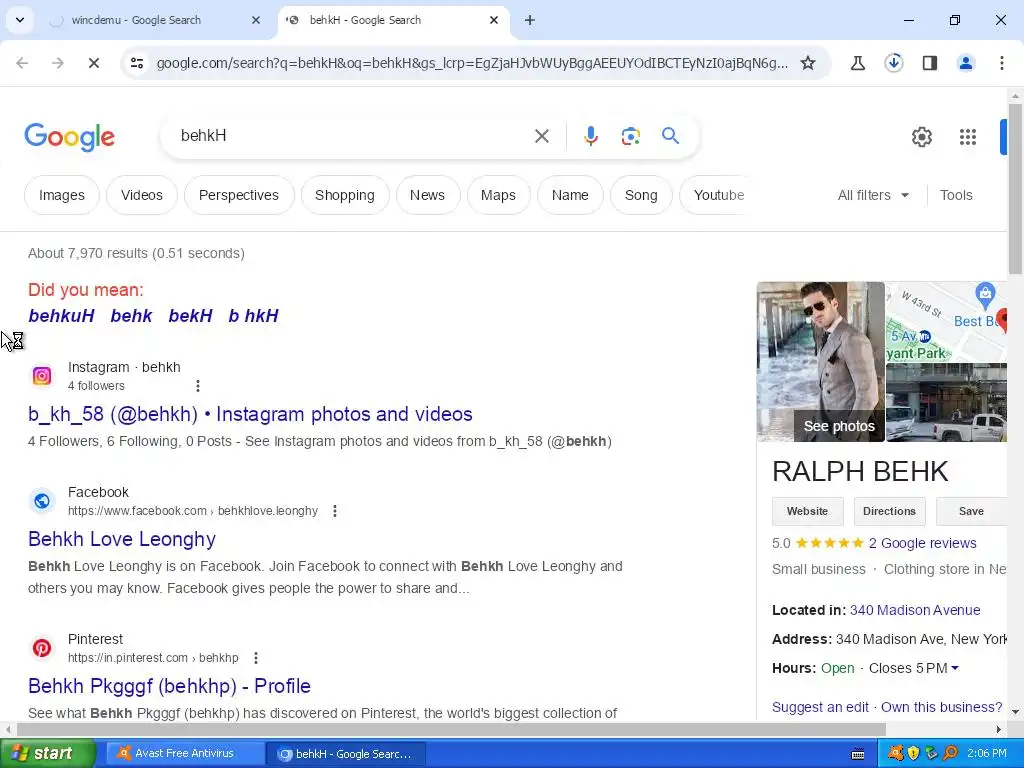The height and width of the screenshot is (768, 1024).
Task: Expand business hours dropdown arrow
Action: (955, 668)
